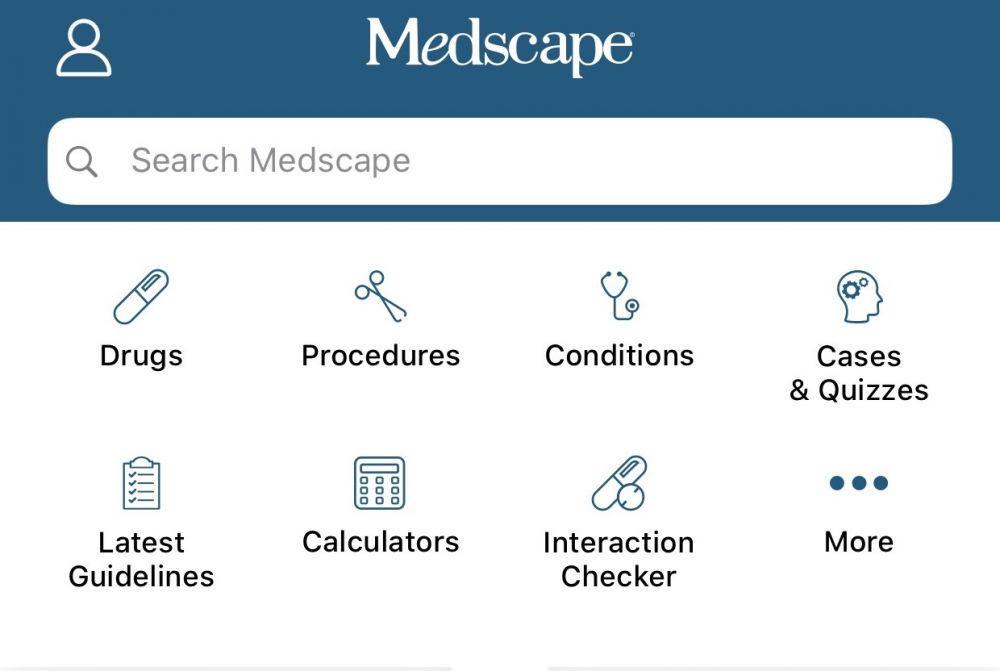Tap the Latest Guidelines clipboard icon

(141, 483)
